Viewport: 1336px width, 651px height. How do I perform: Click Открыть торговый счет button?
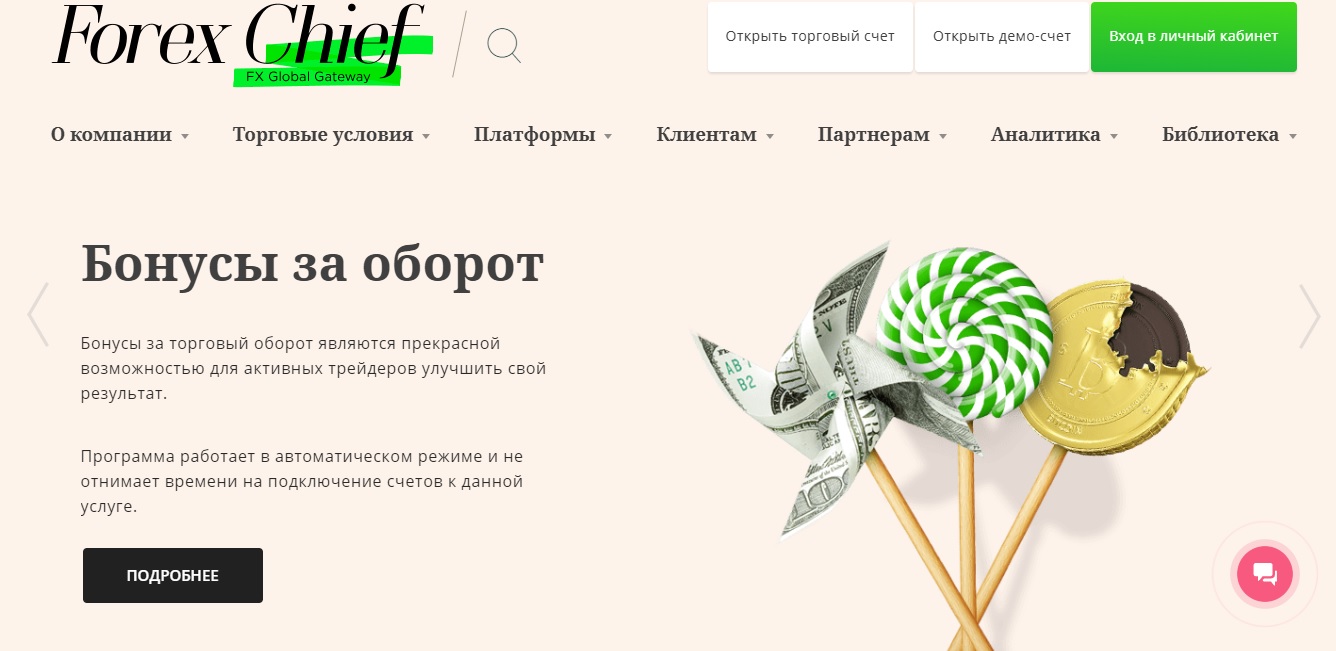point(810,37)
